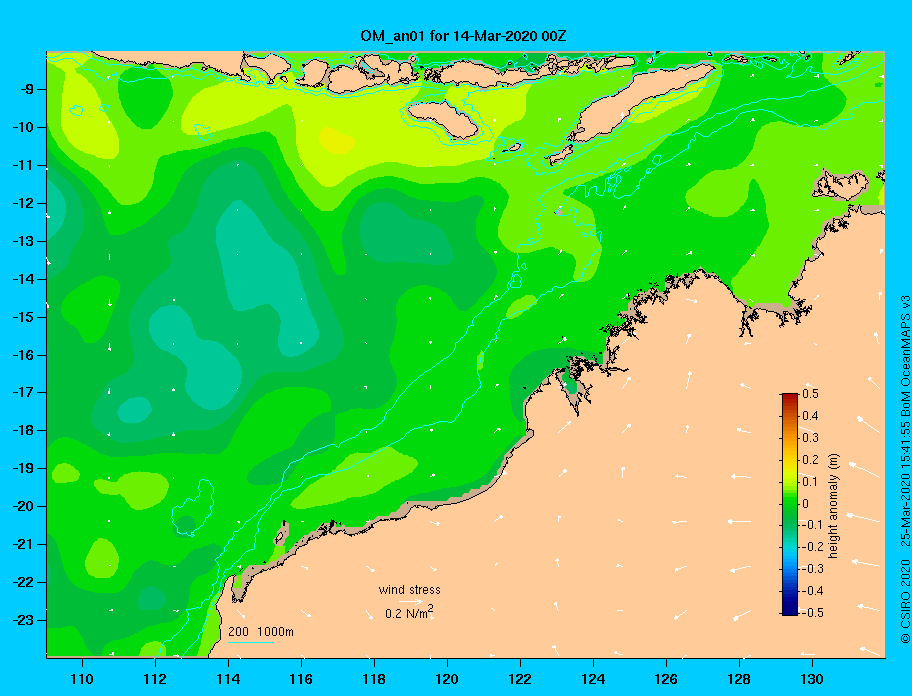Click latitude axis label "-21"
This screenshot has width=912, height=696.
[23, 544]
